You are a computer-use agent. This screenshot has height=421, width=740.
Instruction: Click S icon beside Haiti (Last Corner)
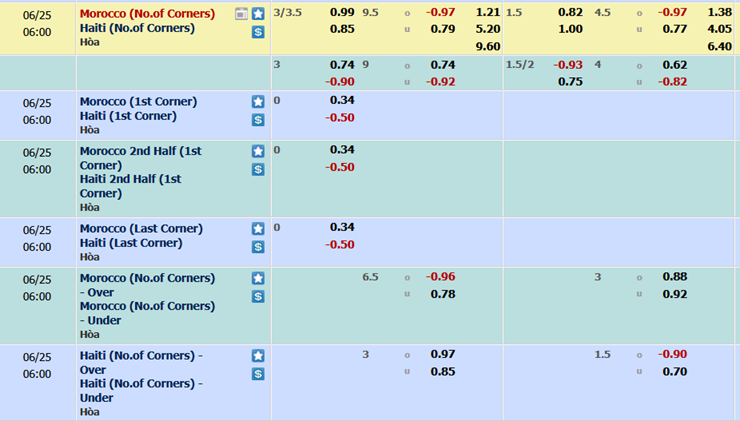pos(258,247)
